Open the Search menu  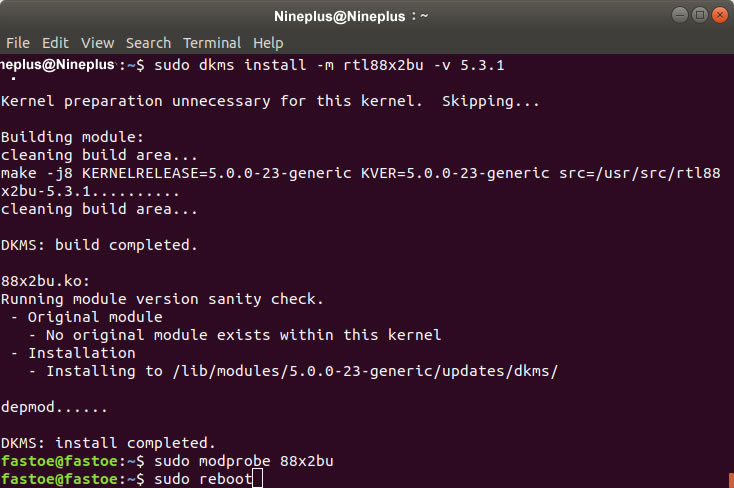click(x=148, y=43)
